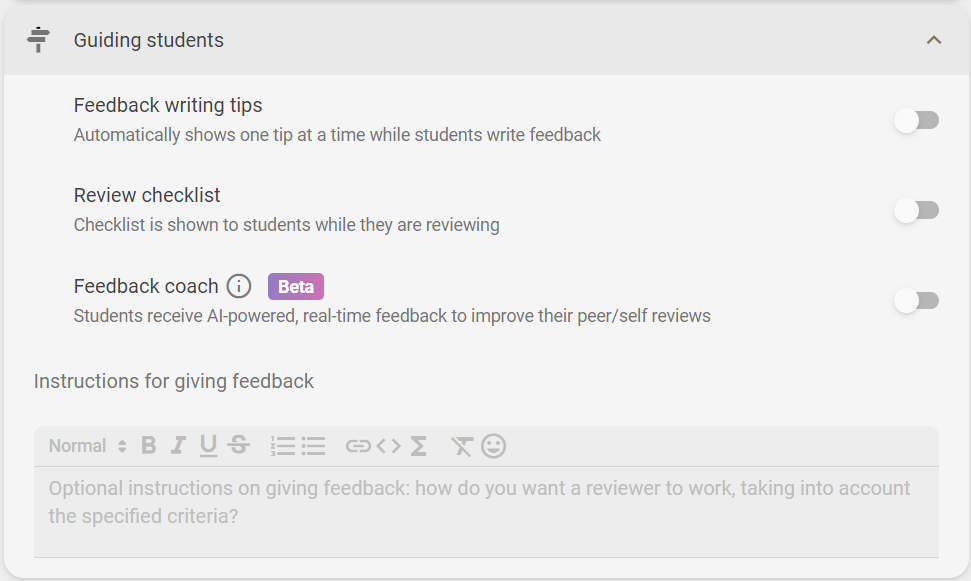Clear text formatting in the editor
The height and width of the screenshot is (581, 971).
pyautogui.click(x=461, y=445)
